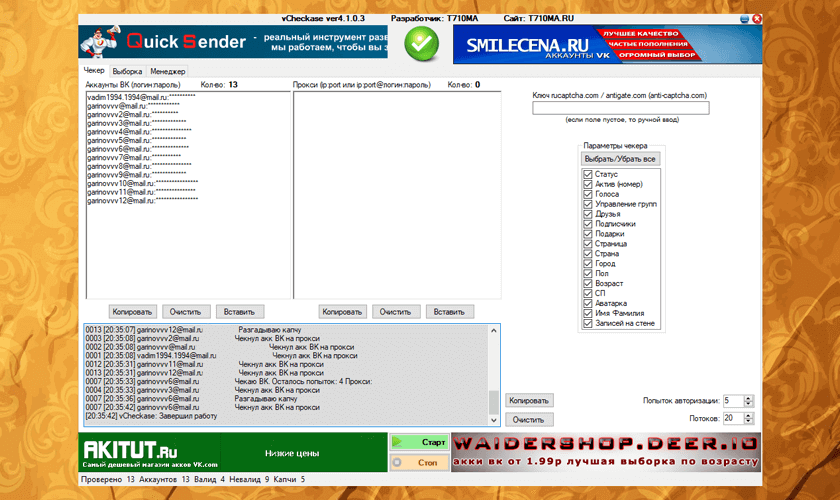Select the vadim1994.1994@mail.ru account line
Image resolution: width=840 pixels, height=500 pixels.
coord(141,98)
